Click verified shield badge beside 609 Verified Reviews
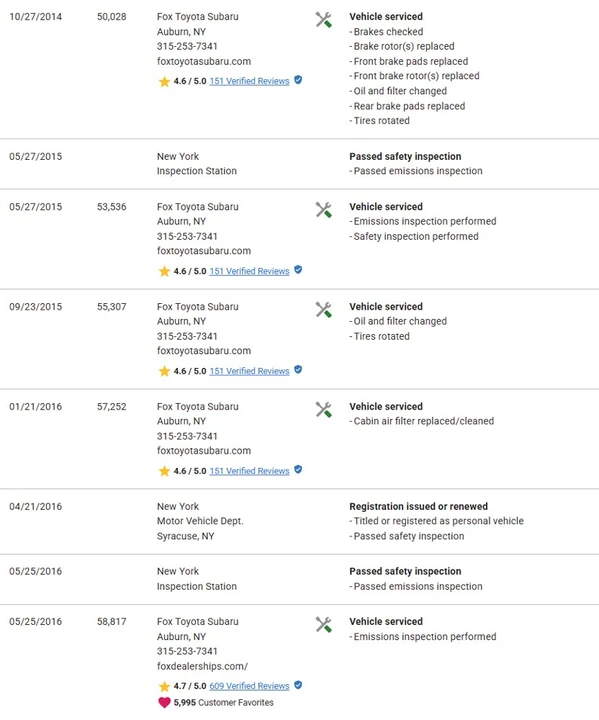This screenshot has width=599, height=720. click(298, 685)
